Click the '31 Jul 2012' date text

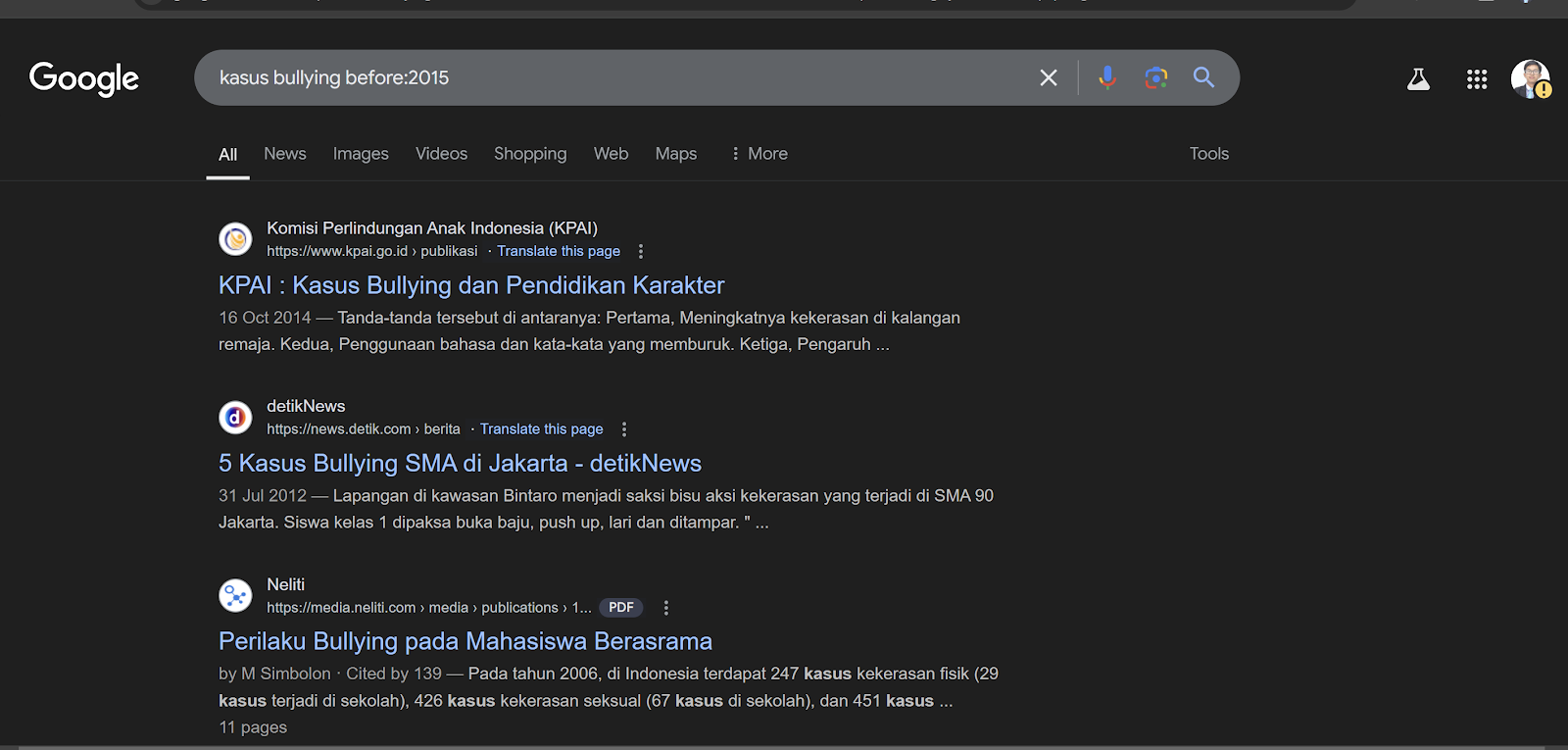[263, 496]
